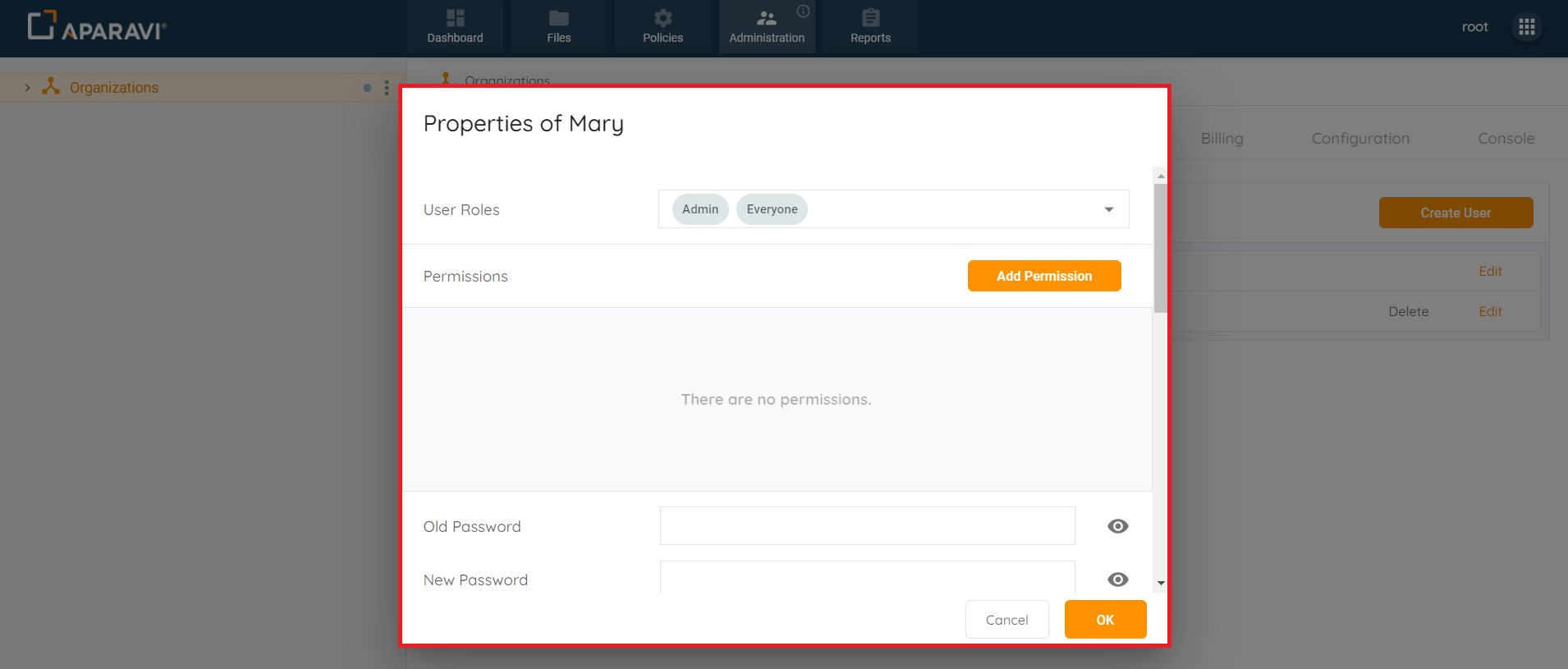The height and width of the screenshot is (669, 1568).
Task: Click Add Permission for Mary
Action: point(1043,276)
